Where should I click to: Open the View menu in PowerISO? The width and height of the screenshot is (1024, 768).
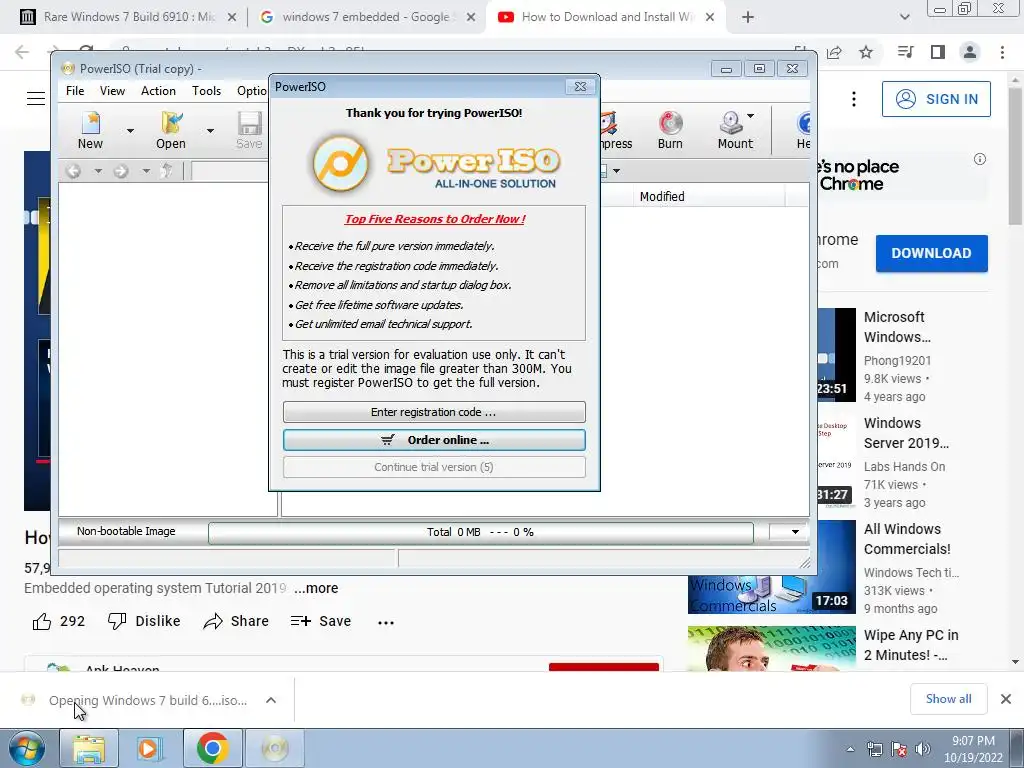[112, 91]
